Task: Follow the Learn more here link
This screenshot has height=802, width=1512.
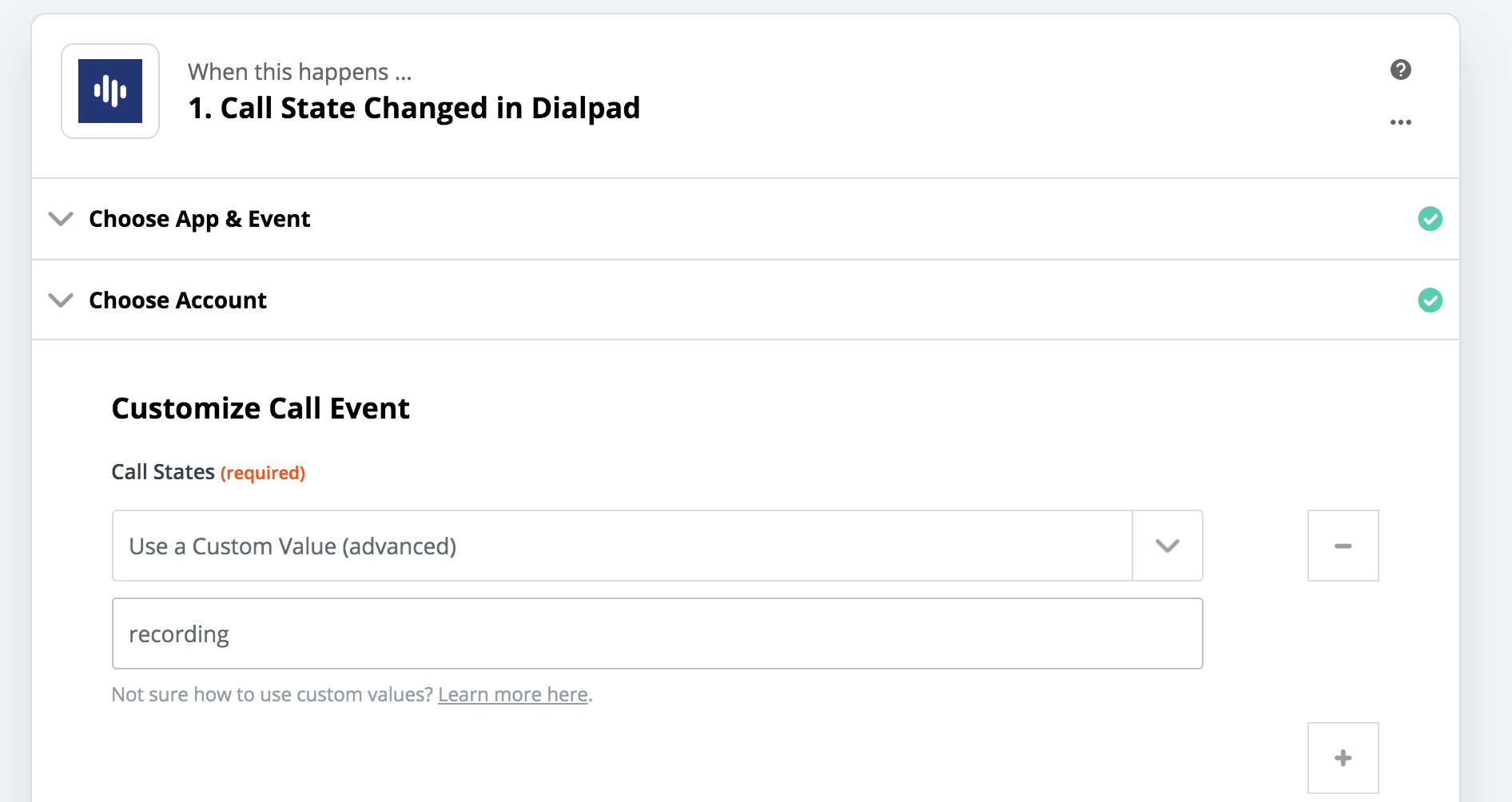Action: click(x=513, y=695)
